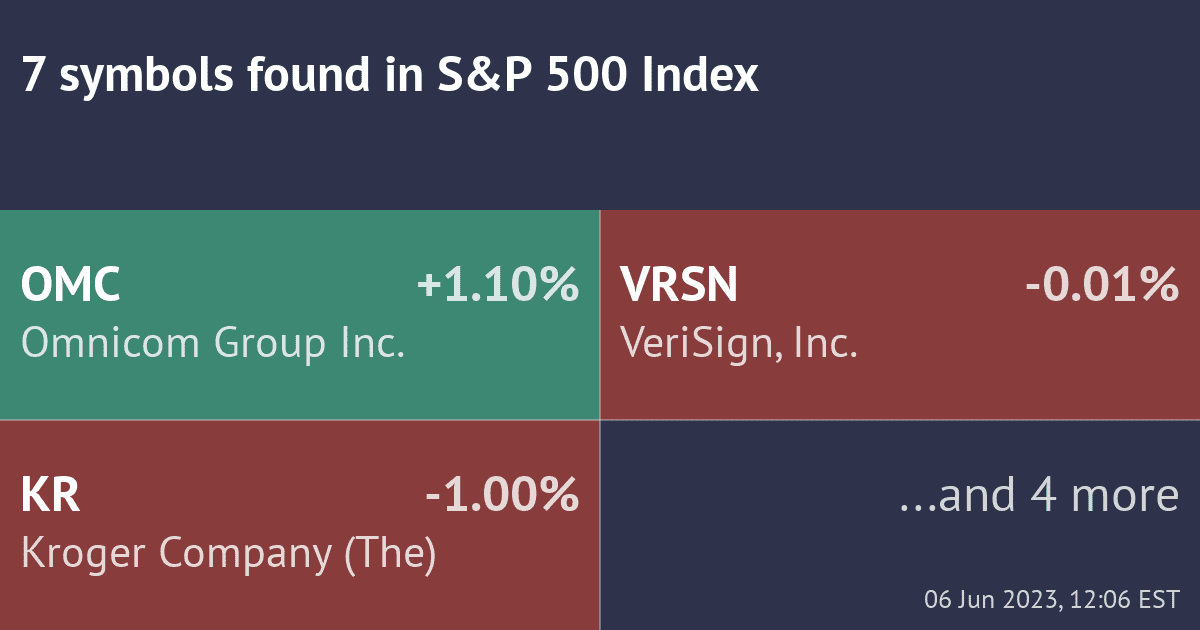The image size is (1200, 630).
Task: Open the VRSN ticker symbol
Action: [x=679, y=286]
